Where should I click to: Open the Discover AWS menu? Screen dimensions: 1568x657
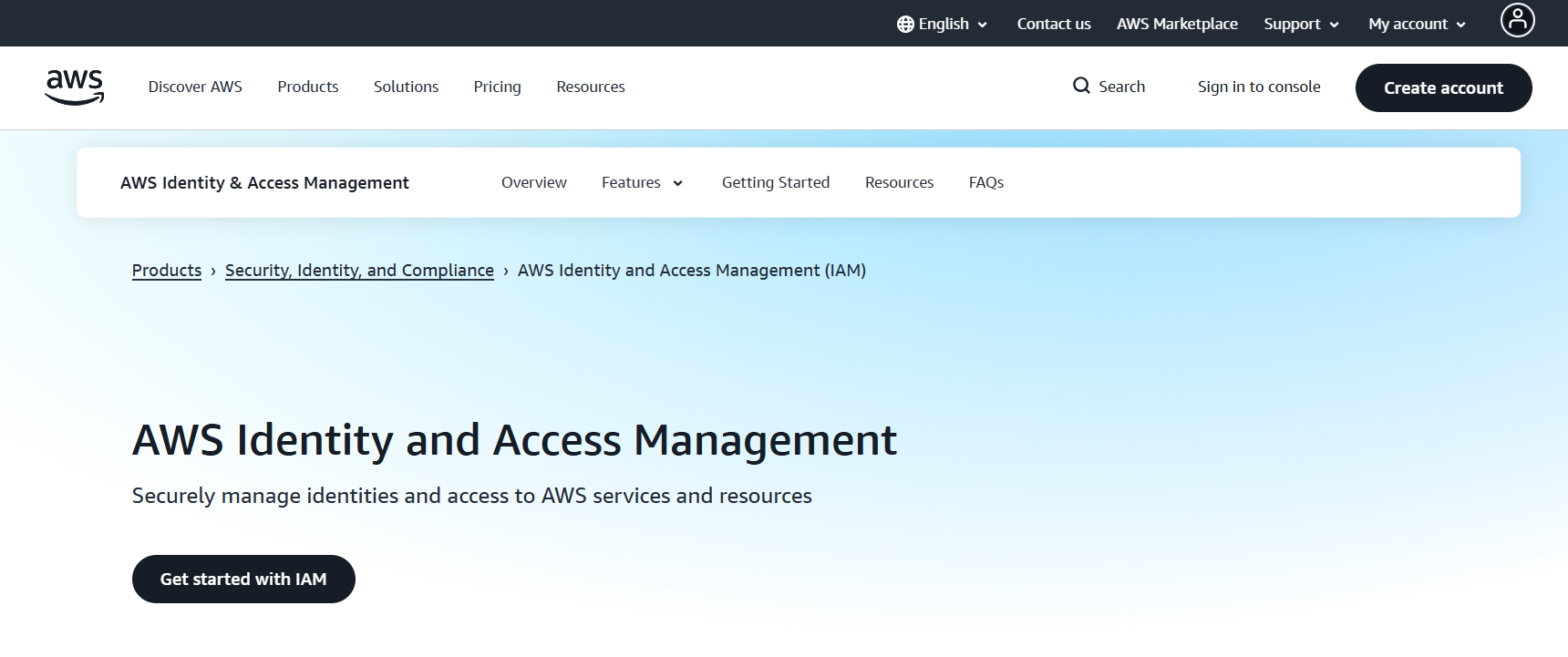pyautogui.click(x=195, y=87)
